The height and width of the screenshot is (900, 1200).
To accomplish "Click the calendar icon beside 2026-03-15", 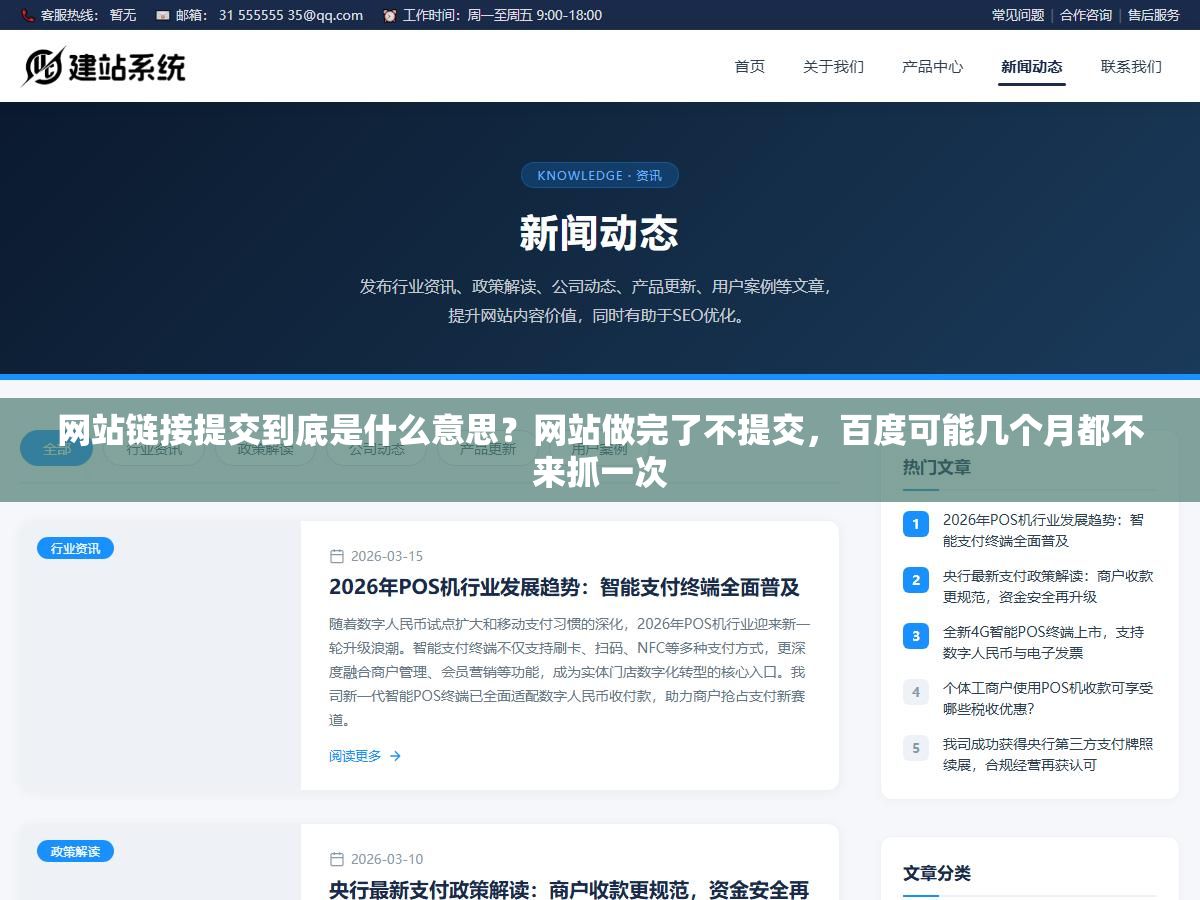I will 337,556.
